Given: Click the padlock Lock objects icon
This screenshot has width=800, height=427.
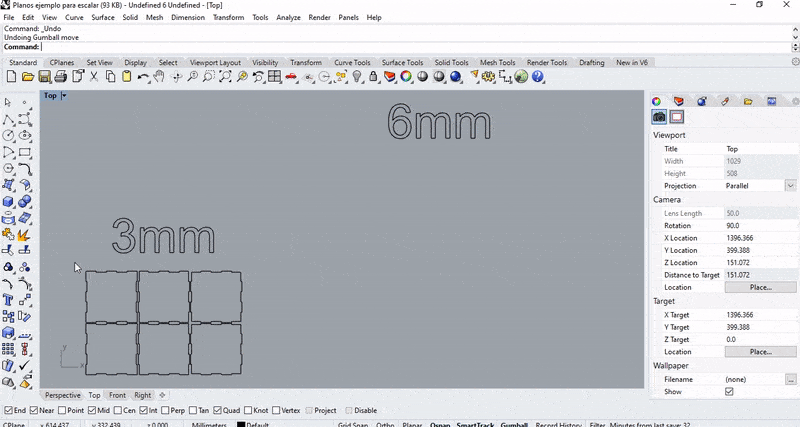Looking at the screenshot, I should 373,77.
